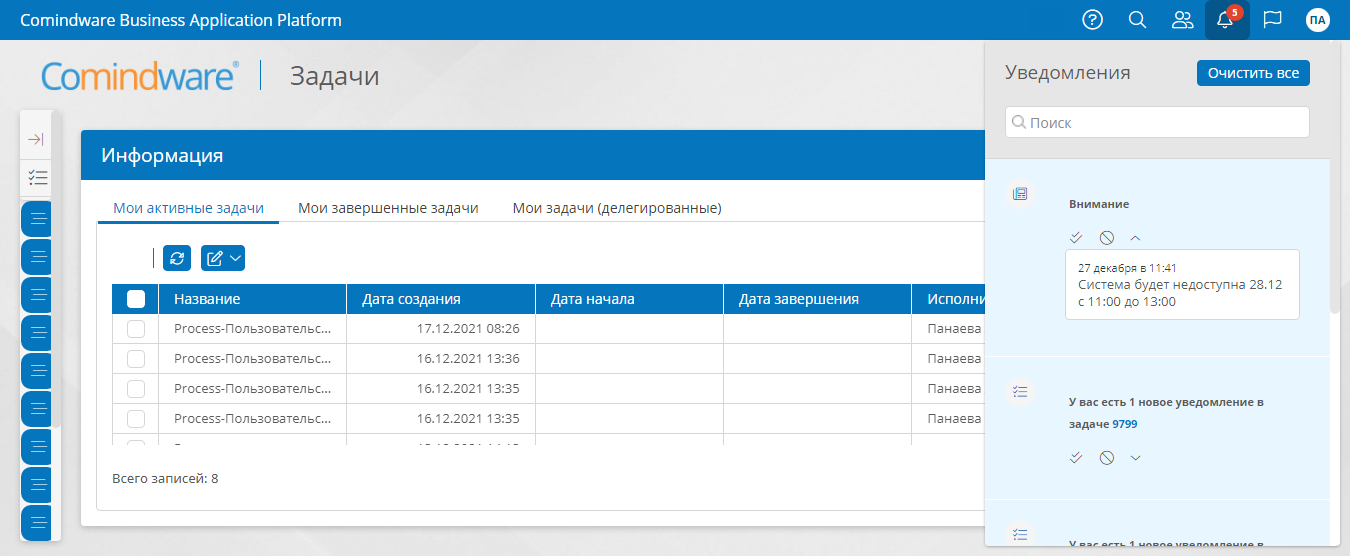Toggle the notifications bell with badge 5
The height and width of the screenshot is (556, 1350).
[1227, 20]
